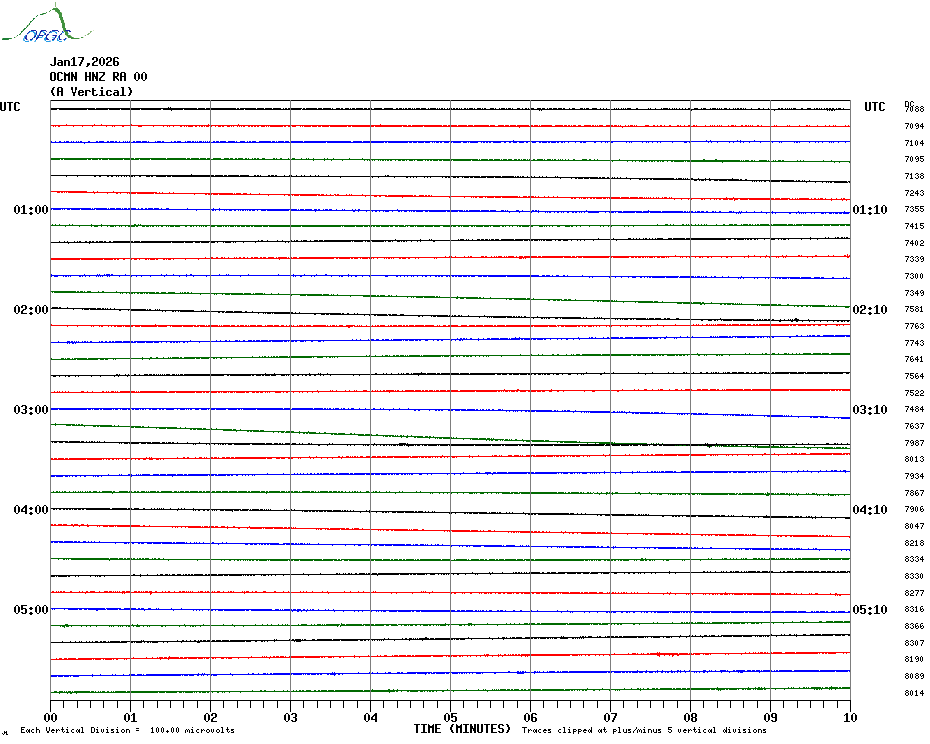Viewport: 930px width, 744px height.
Task: Click the '01:00' hour label
Action: [31, 209]
